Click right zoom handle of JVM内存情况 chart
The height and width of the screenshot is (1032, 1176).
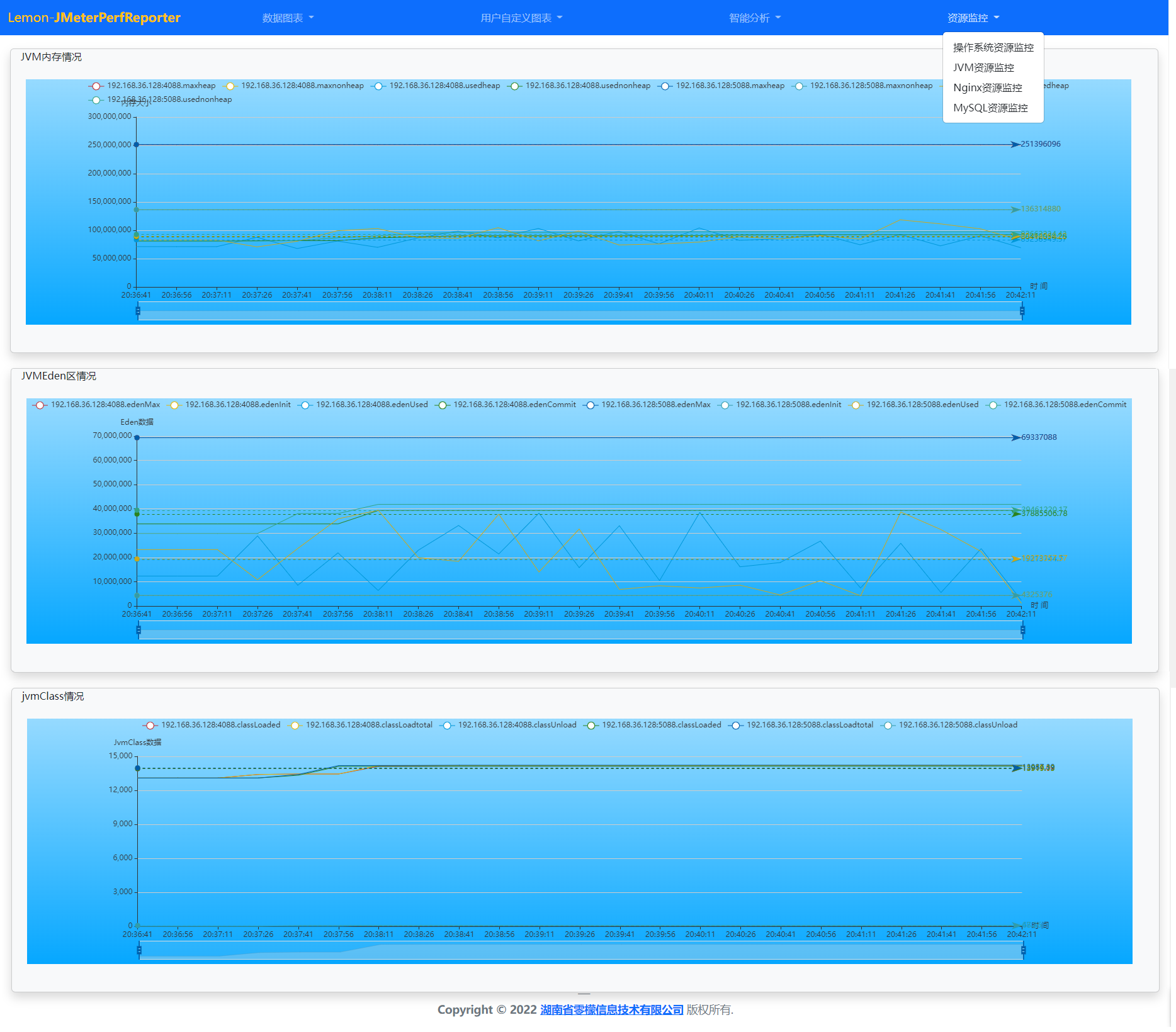pos(1022,311)
